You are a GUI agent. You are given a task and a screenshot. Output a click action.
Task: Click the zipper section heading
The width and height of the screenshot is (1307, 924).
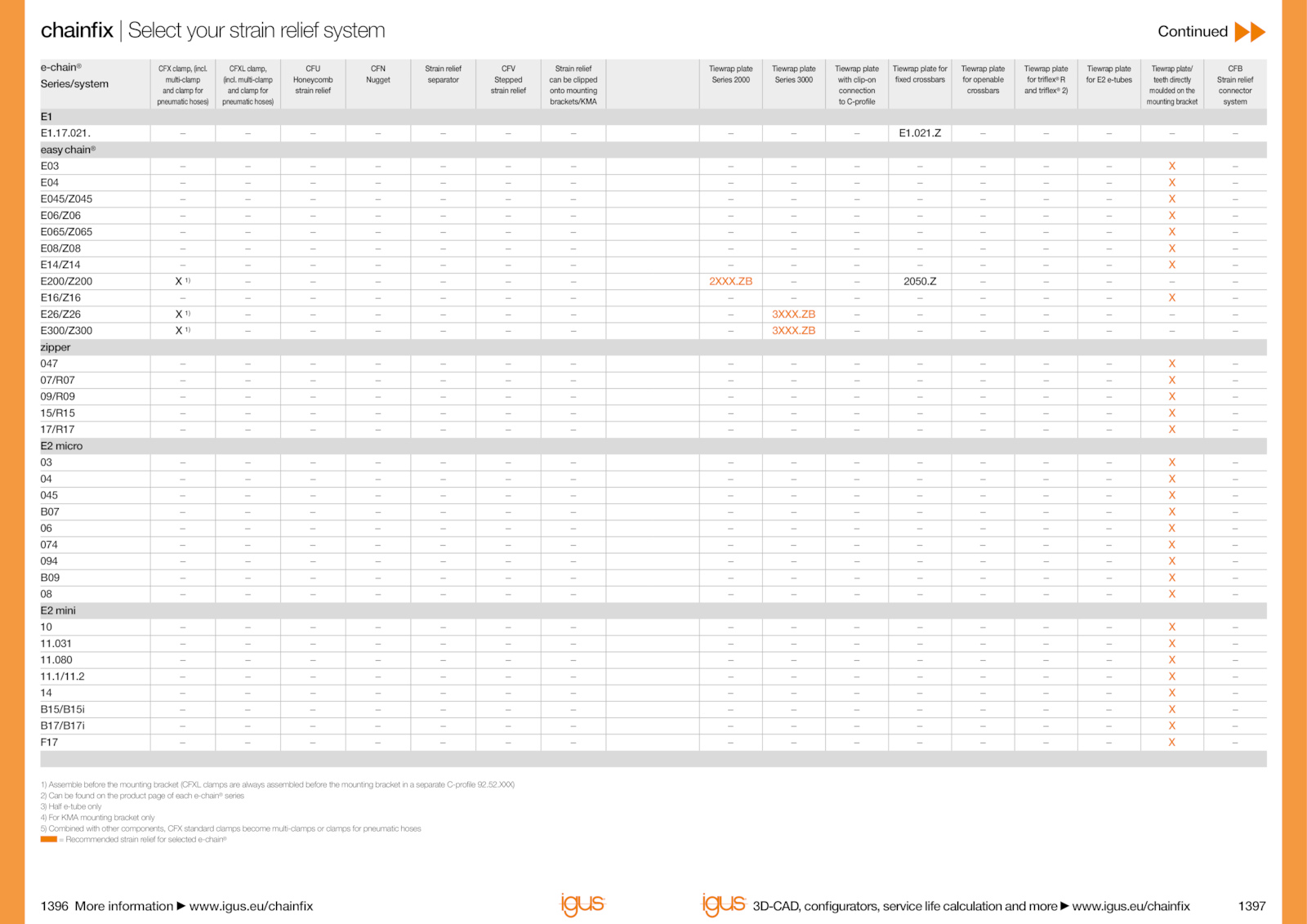[x=56, y=347]
